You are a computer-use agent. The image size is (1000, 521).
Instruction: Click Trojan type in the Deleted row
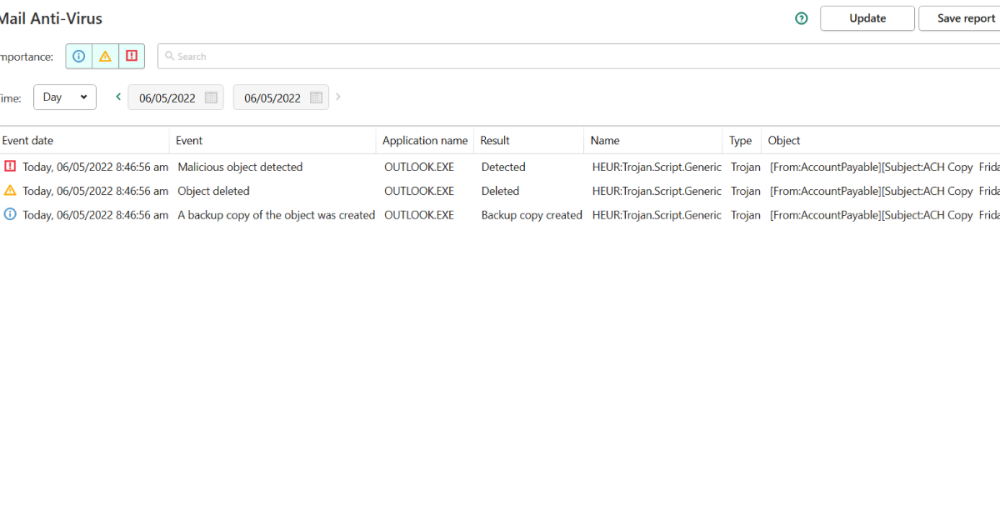746,191
